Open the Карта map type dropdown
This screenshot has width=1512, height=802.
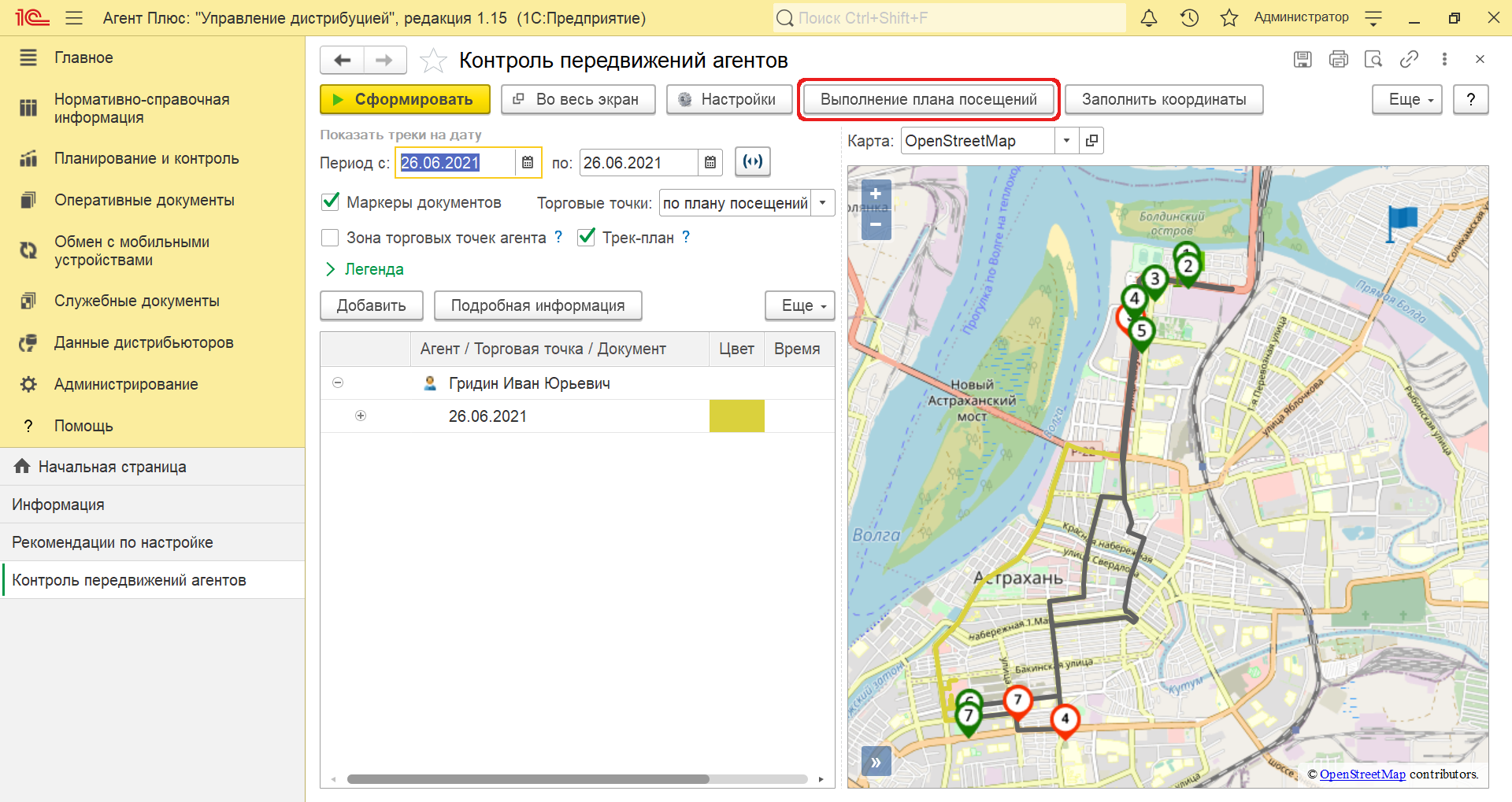pyautogui.click(x=1066, y=141)
